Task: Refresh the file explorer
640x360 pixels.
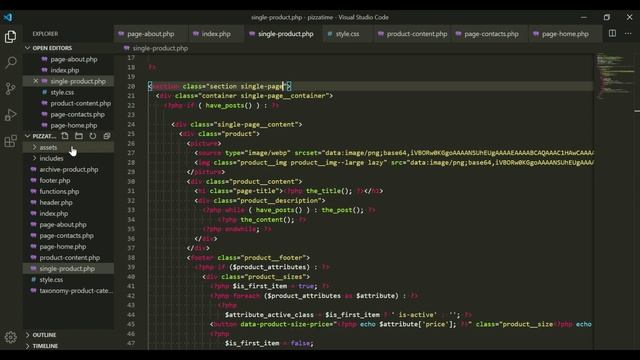Action: pyautogui.click(x=93, y=136)
